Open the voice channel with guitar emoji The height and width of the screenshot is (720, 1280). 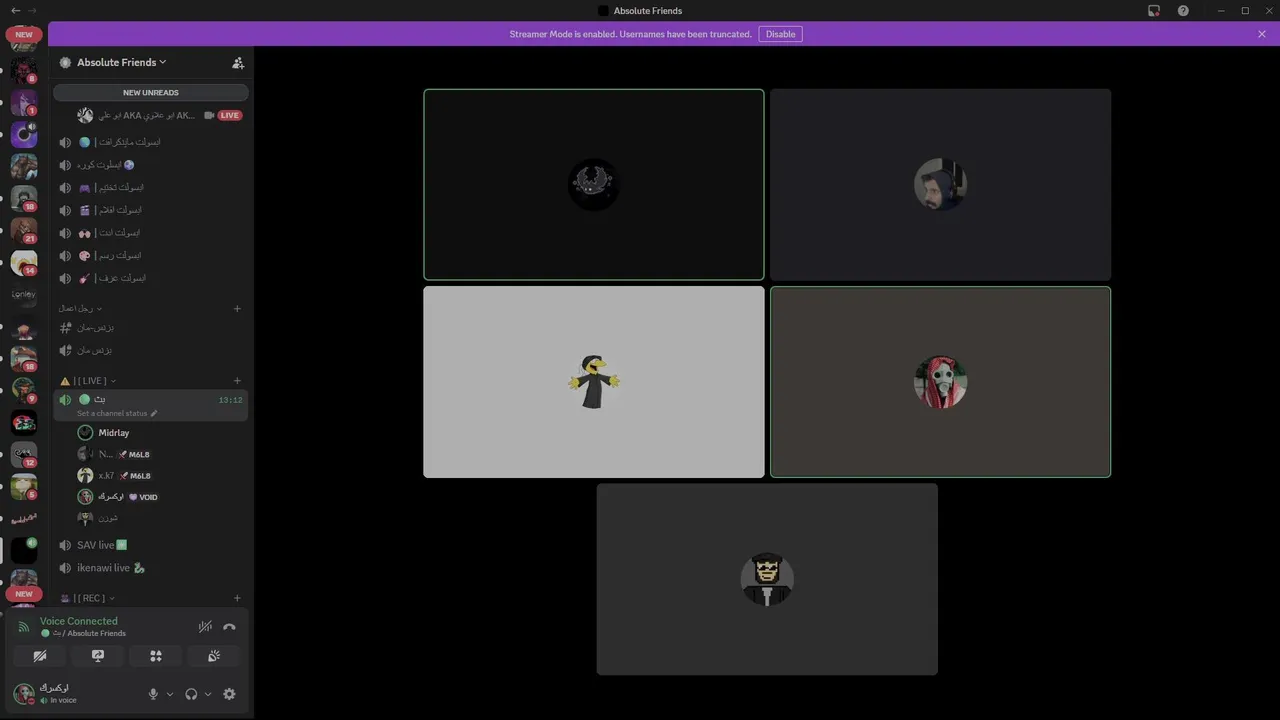point(150,278)
